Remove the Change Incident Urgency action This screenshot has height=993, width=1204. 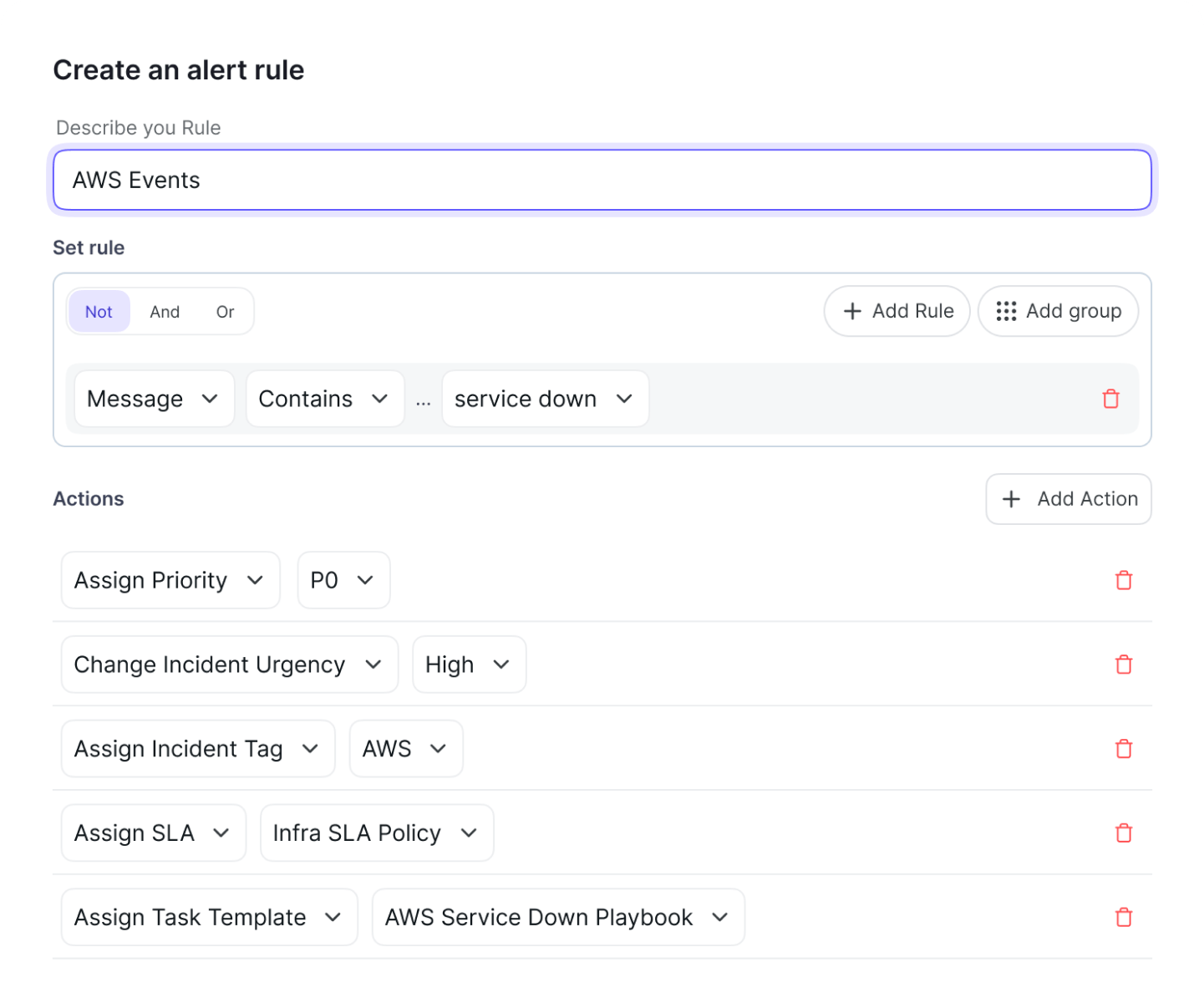(x=1124, y=665)
